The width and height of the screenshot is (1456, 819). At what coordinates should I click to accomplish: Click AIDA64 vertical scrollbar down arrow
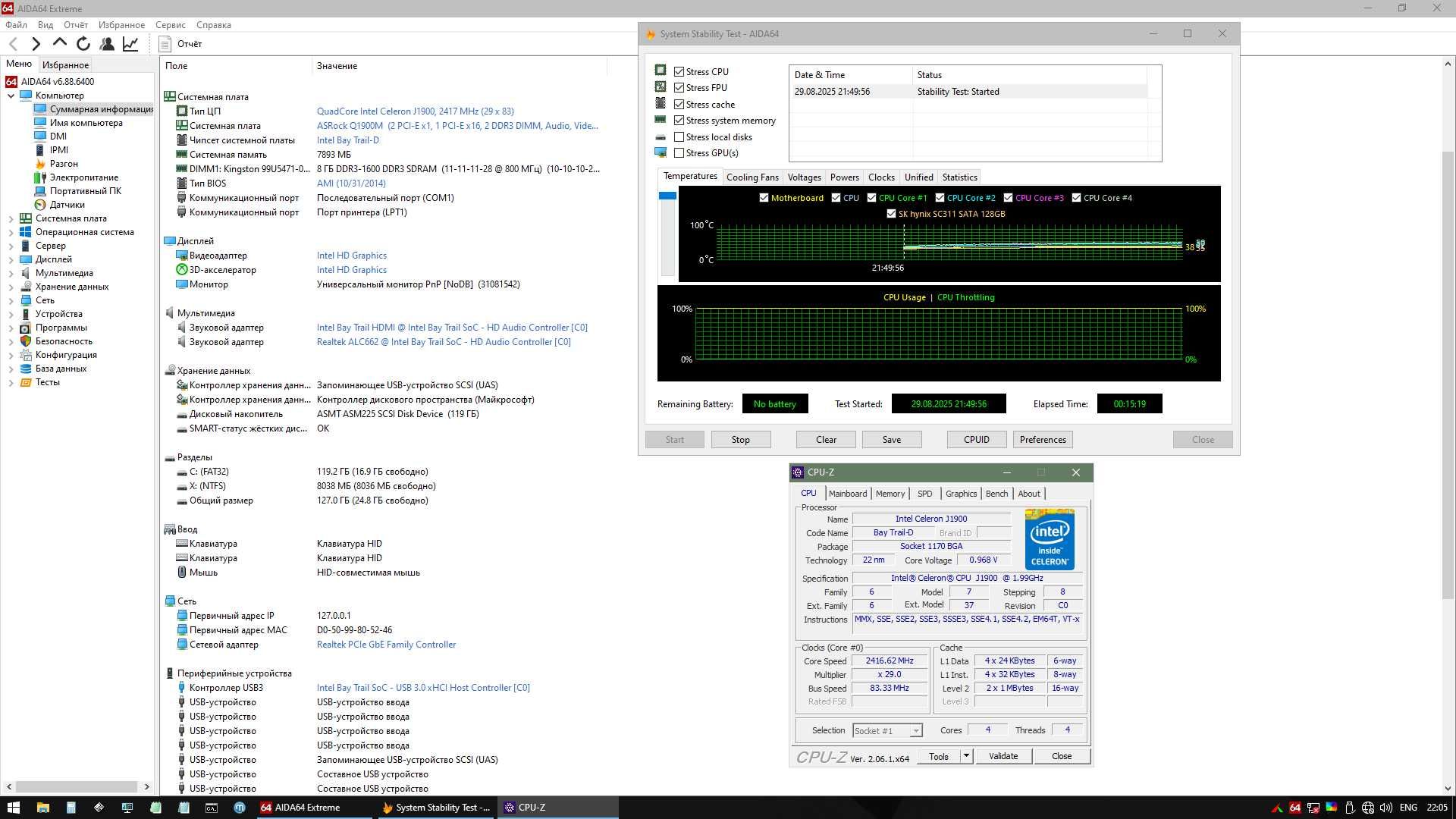pyautogui.click(x=1448, y=788)
